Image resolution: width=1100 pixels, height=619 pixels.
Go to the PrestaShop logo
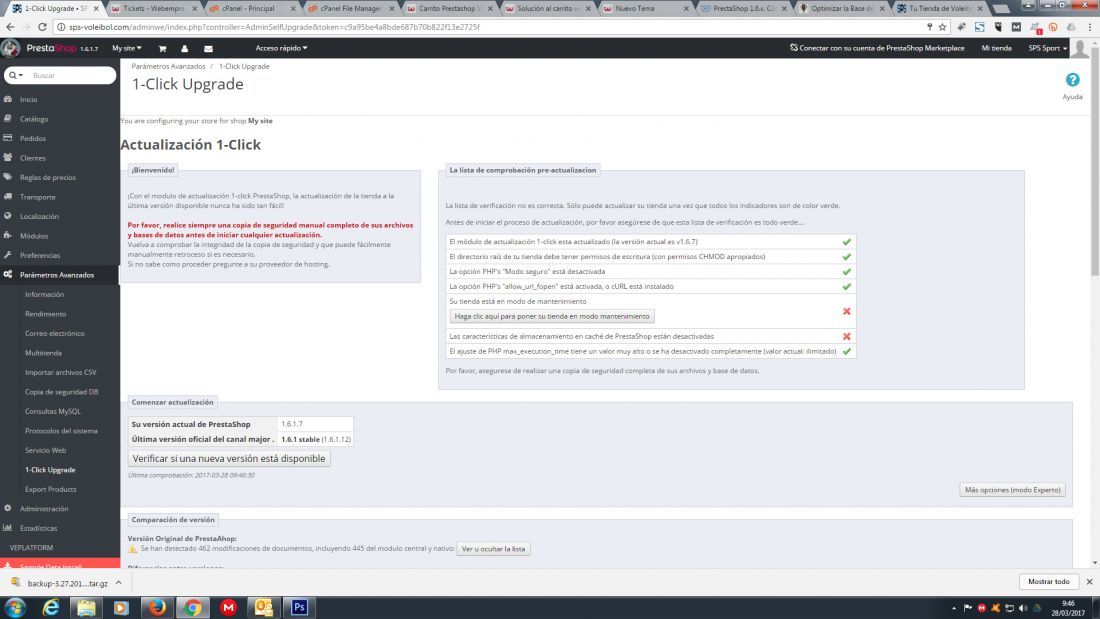pyautogui.click(x=49, y=48)
